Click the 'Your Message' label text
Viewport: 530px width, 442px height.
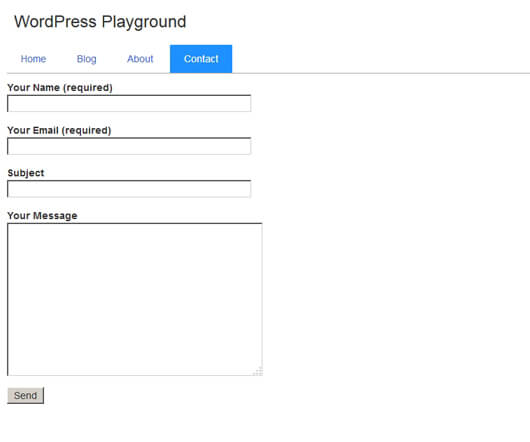pyautogui.click(x=42, y=216)
